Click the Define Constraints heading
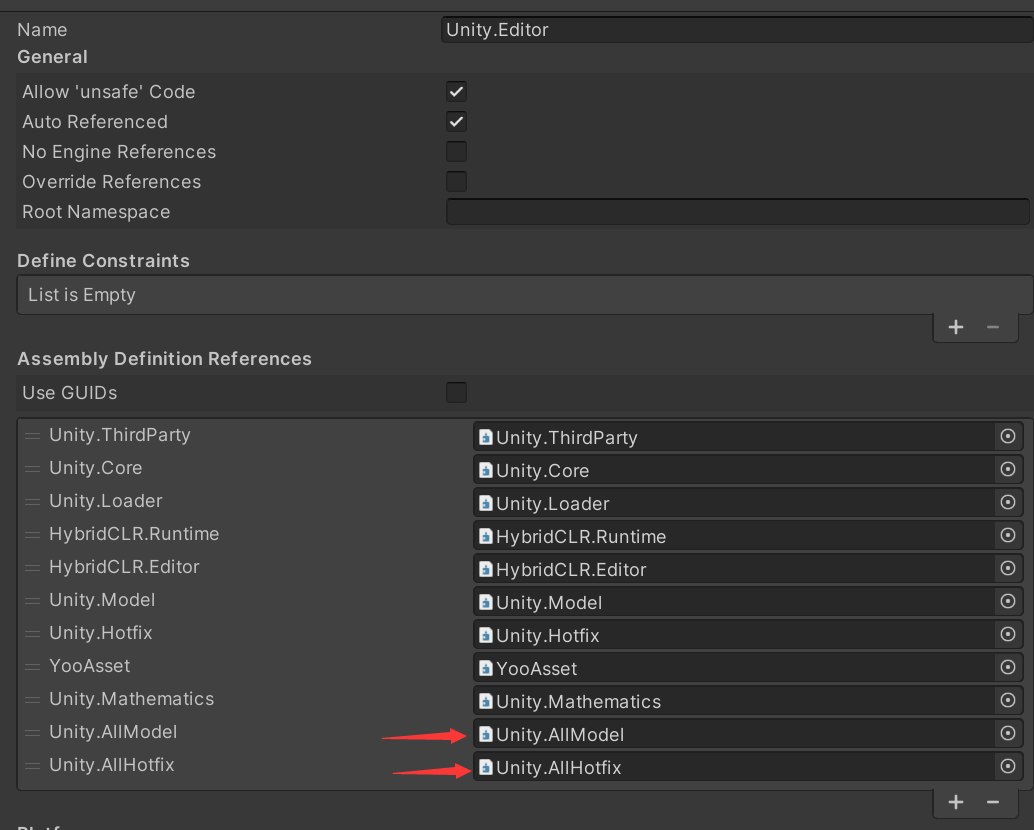Viewport: 1034px width, 830px height. [x=104, y=260]
